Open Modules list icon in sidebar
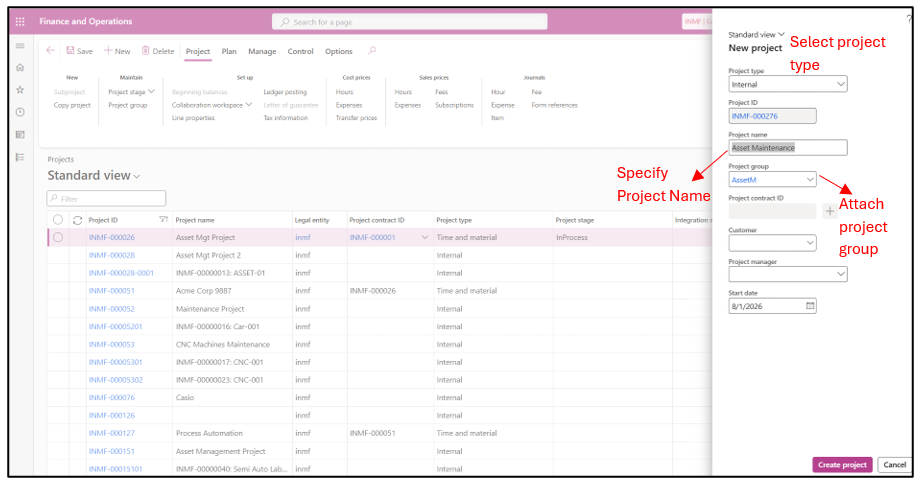 click(20, 157)
